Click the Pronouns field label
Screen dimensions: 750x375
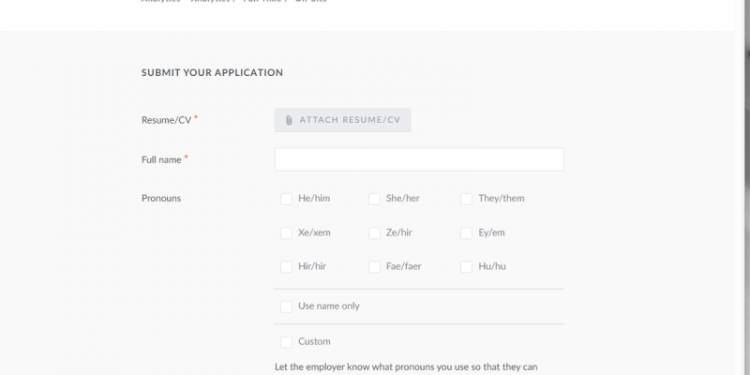[x=161, y=199]
